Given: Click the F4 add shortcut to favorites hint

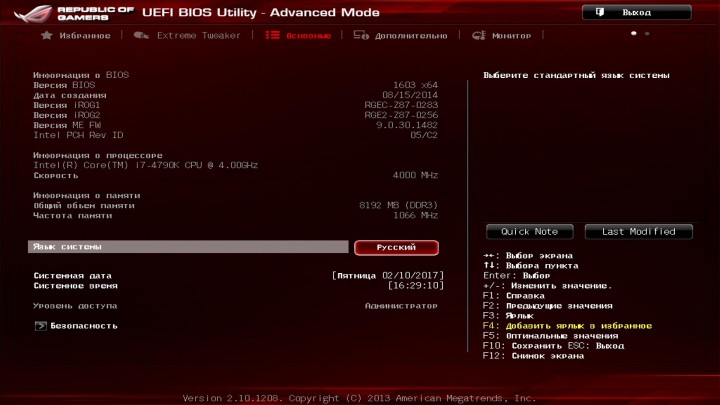Looking at the screenshot, I should click(x=568, y=326).
